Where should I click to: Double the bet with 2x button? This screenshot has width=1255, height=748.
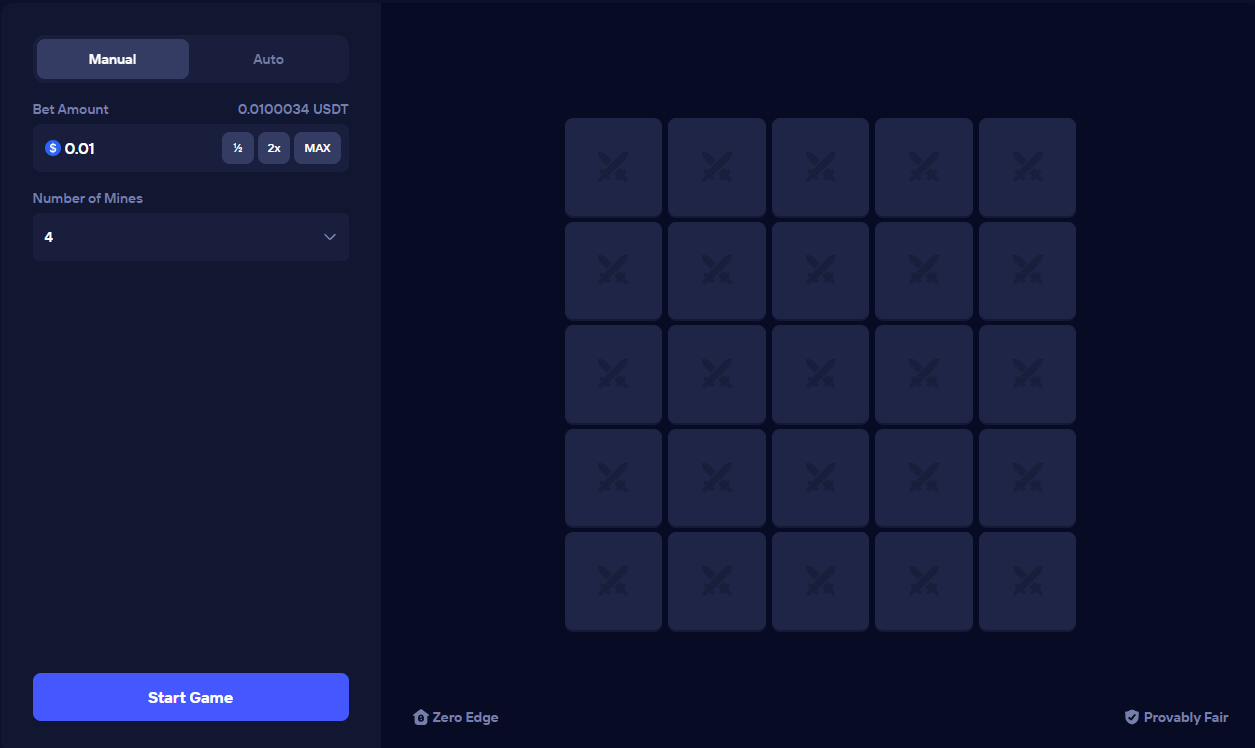tap(274, 148)
